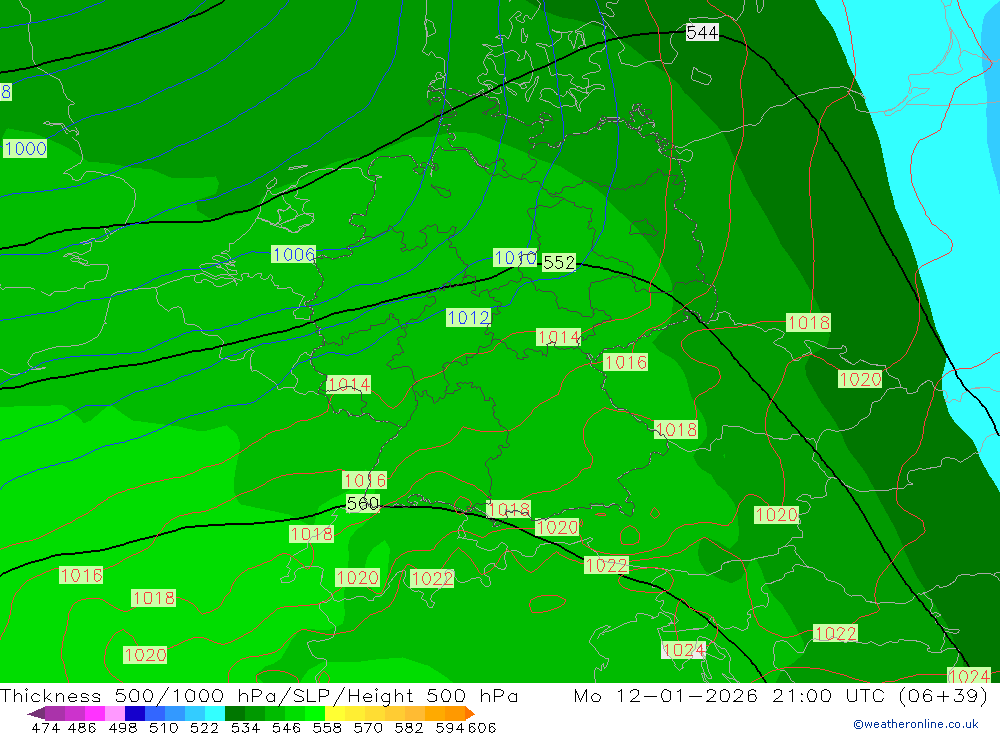This screenshot has width=1000, height=733.
Task: Pick the darkest green legend swatch
Action: pyautogui.click(x=235, y=713)
